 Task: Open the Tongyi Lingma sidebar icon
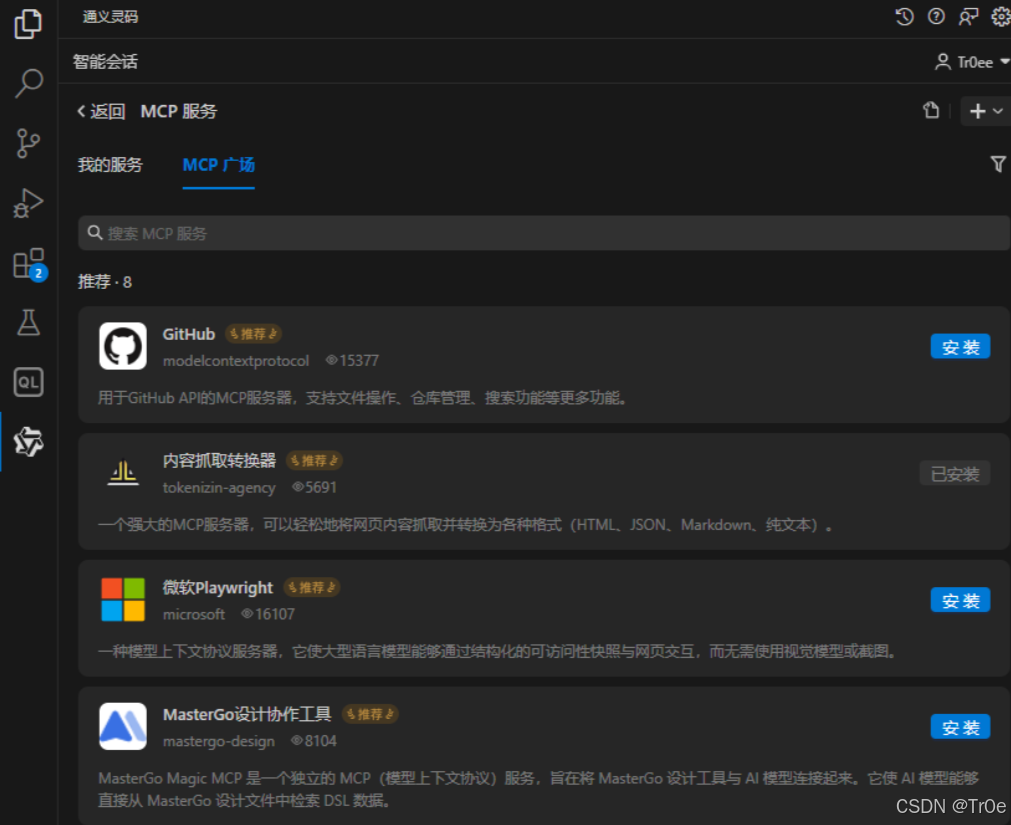click(x=28, y=442)
